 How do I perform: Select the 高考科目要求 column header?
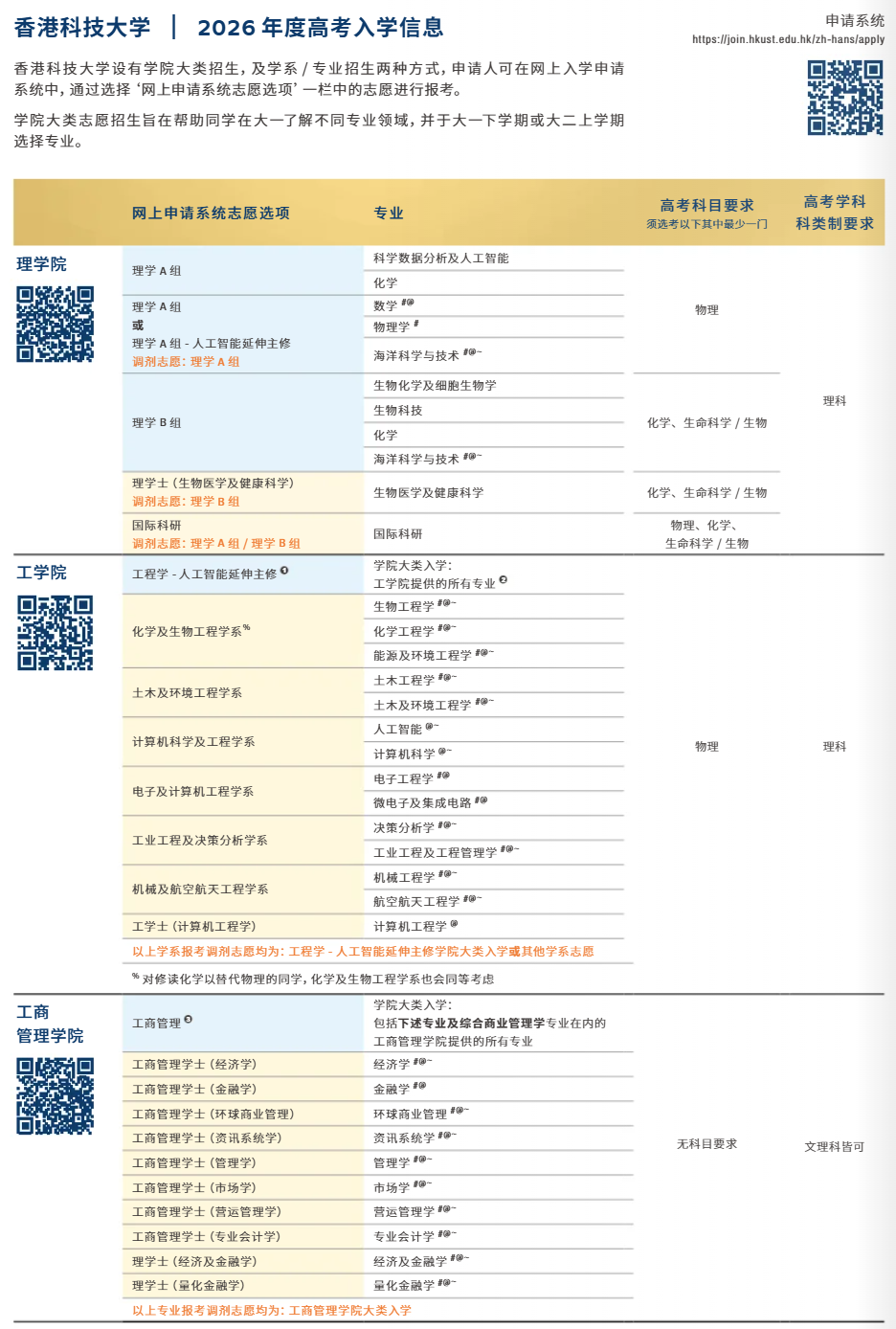coord(706,205)
